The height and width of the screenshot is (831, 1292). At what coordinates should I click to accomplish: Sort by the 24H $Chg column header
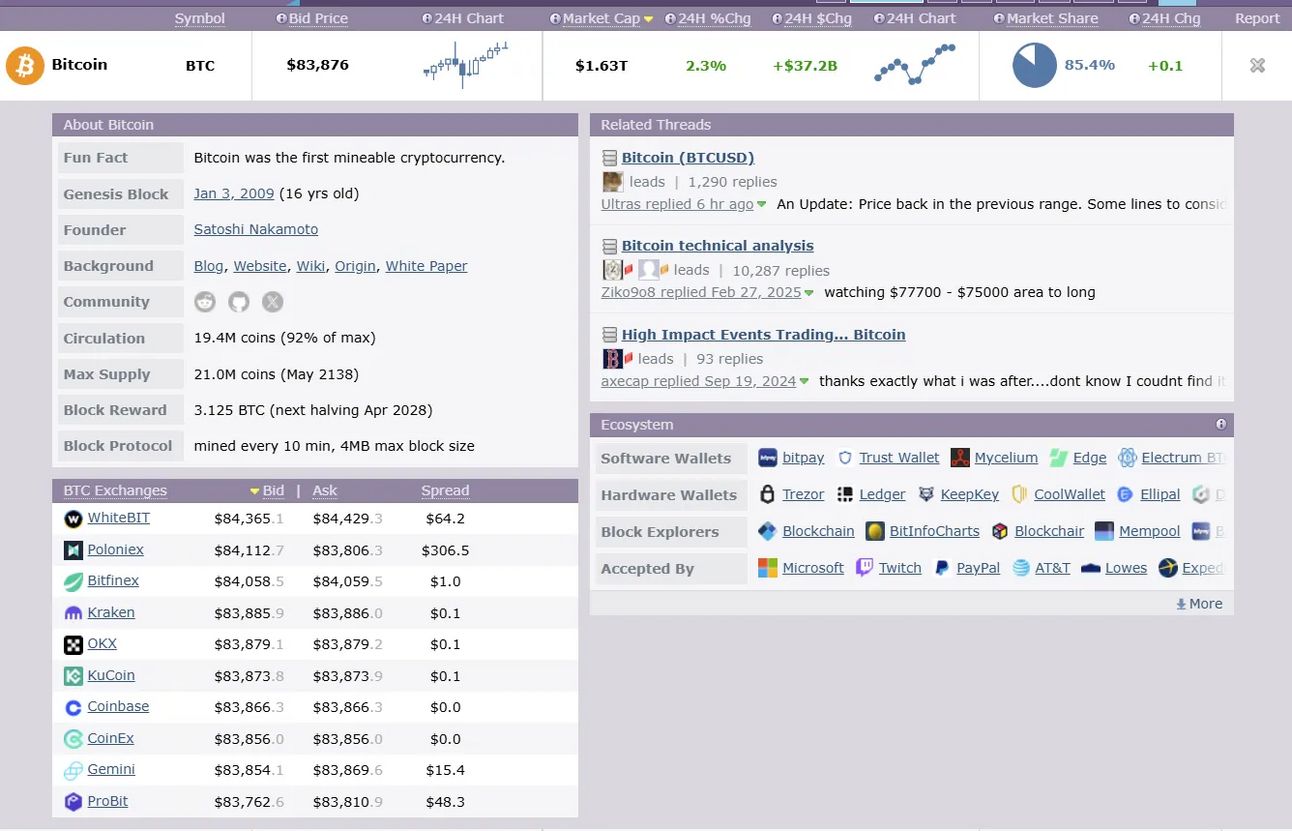pos(818,18)
